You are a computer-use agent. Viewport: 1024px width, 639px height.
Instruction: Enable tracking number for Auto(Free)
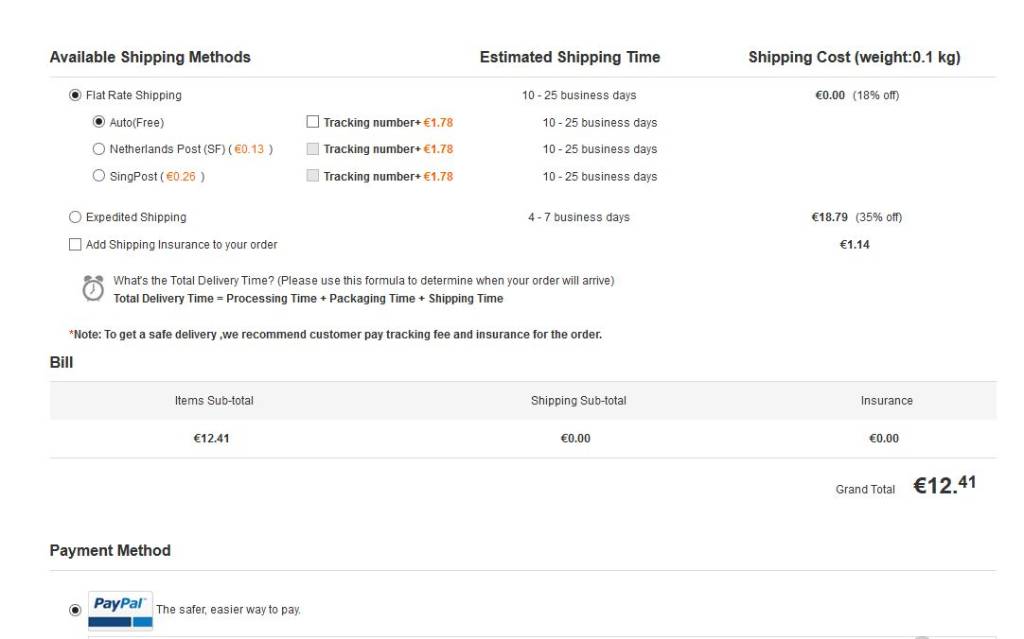[313, 123]
